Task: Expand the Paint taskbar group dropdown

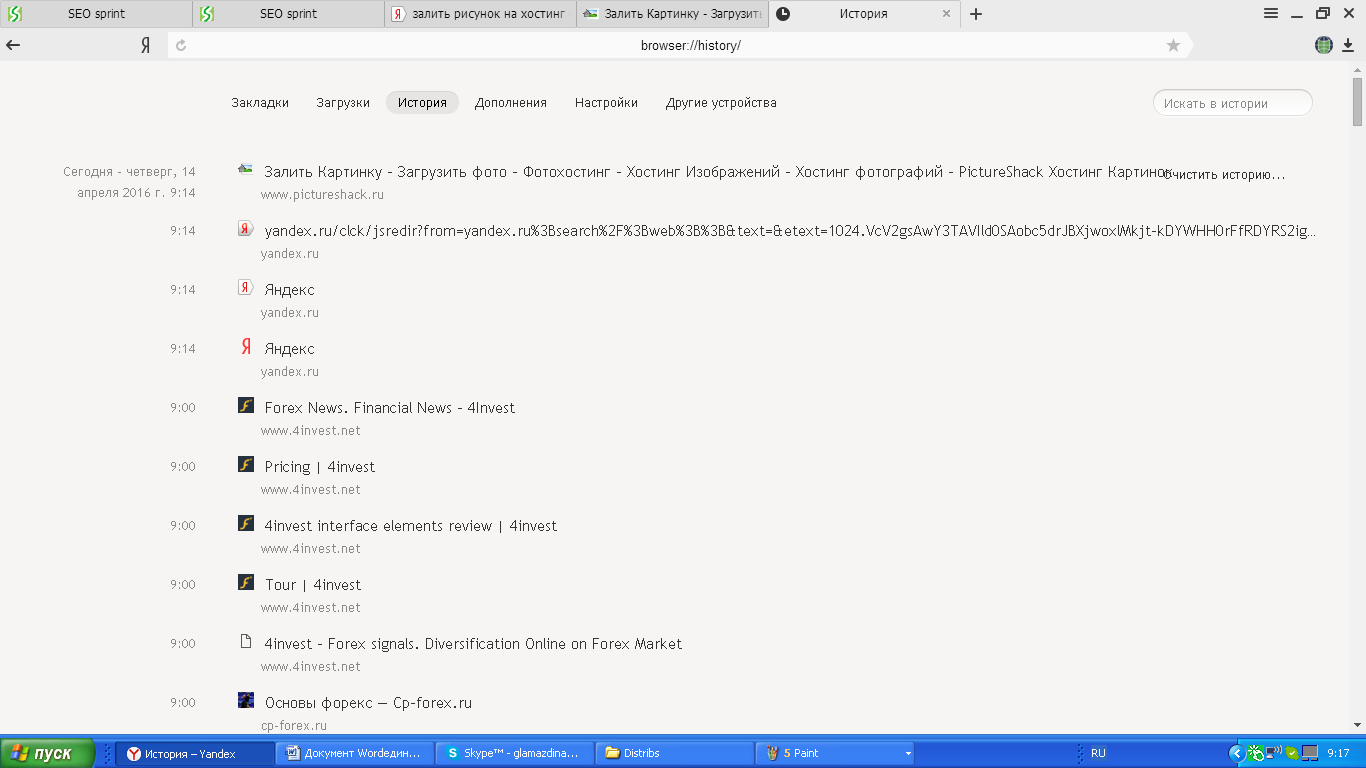Action: tap(908, 753)
